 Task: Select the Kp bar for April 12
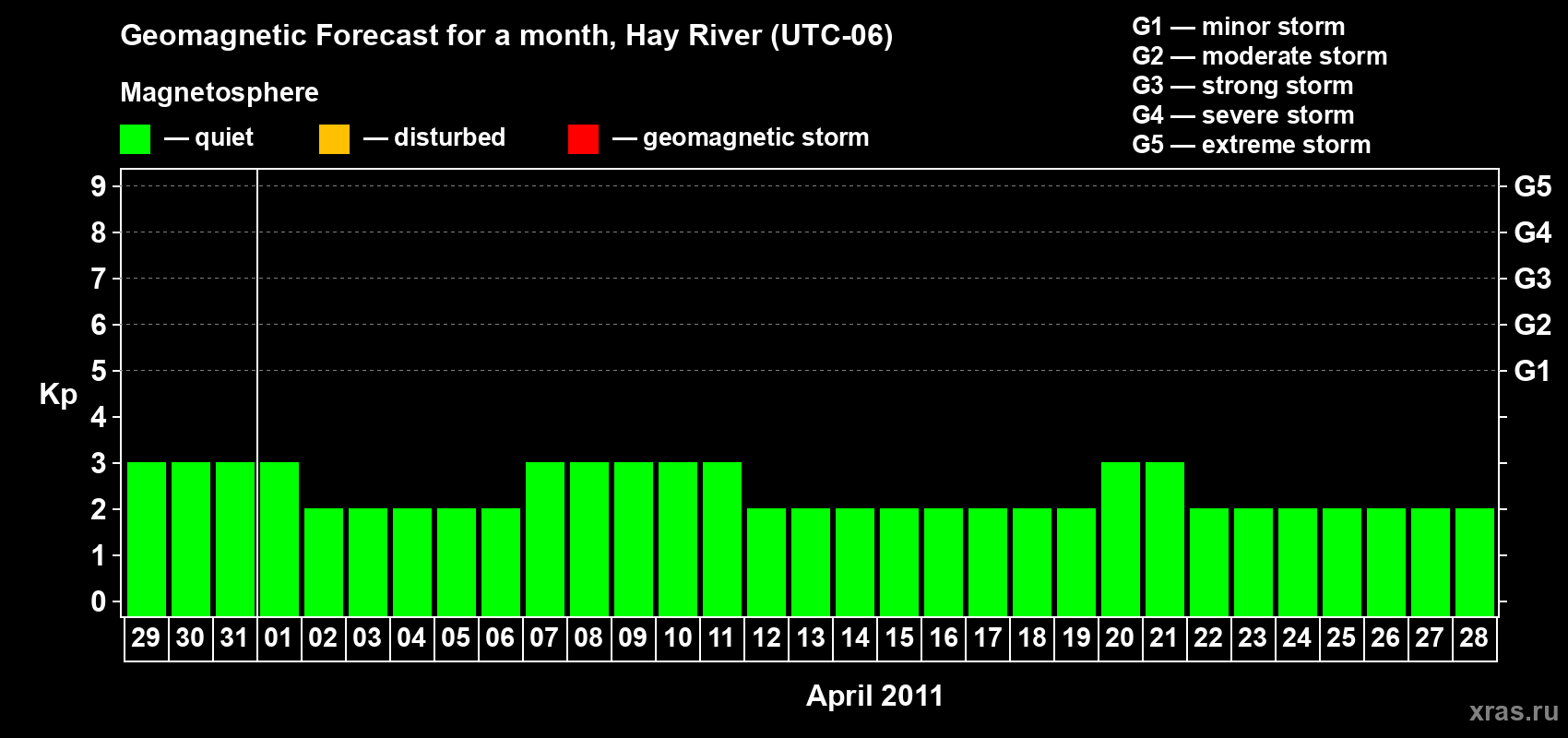[766, 562]
